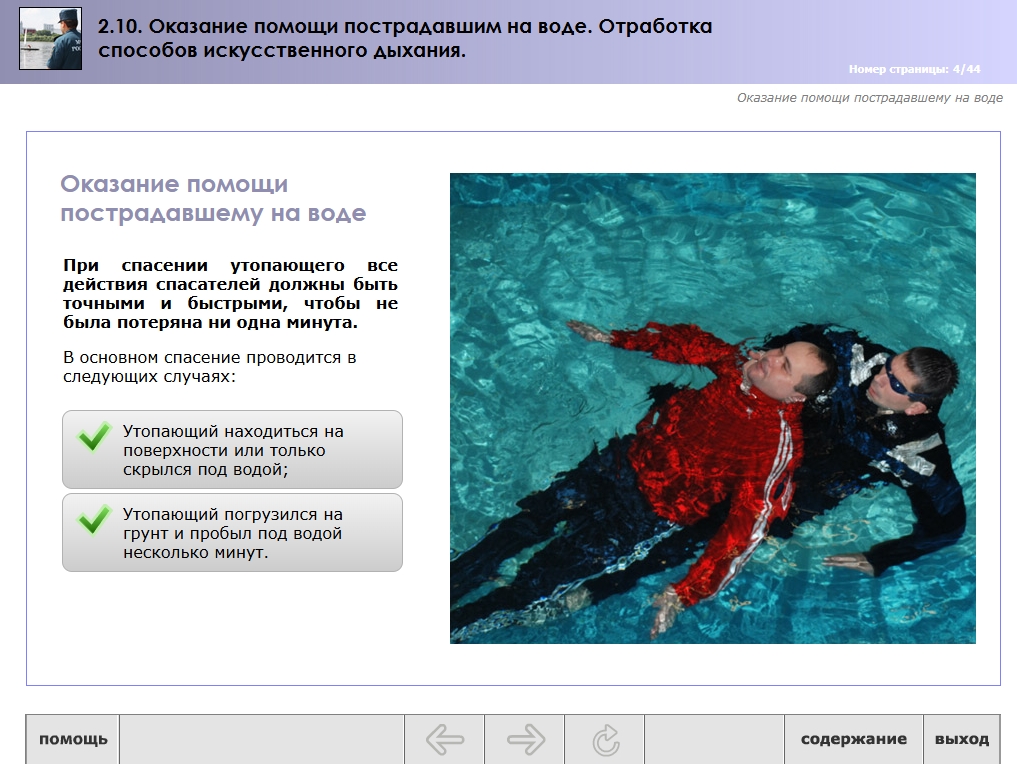1017x764 pixels.
Task: Click the italic breadcrumb 'Оказание помощи пострадавшему на воде'
Action: click(870, 98)
